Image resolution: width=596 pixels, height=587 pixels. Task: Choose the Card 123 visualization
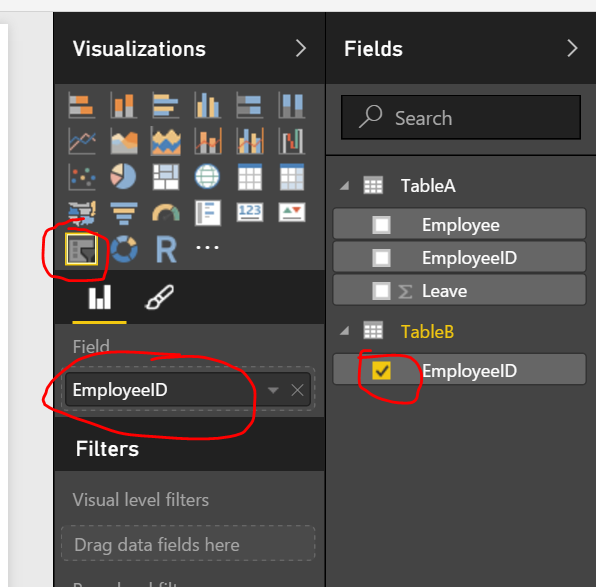[250, 212]
